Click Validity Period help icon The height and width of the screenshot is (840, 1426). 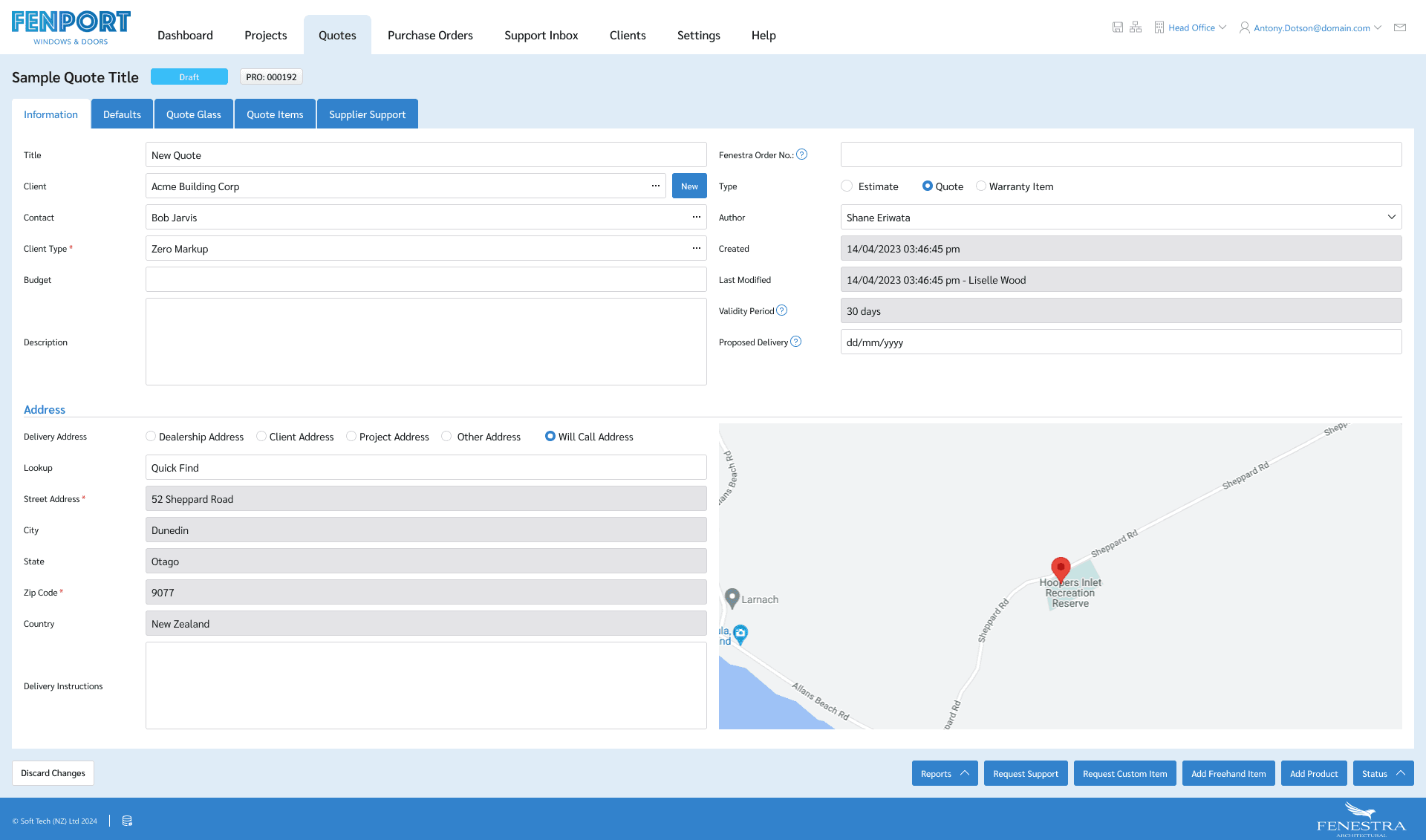pos(782,310)
